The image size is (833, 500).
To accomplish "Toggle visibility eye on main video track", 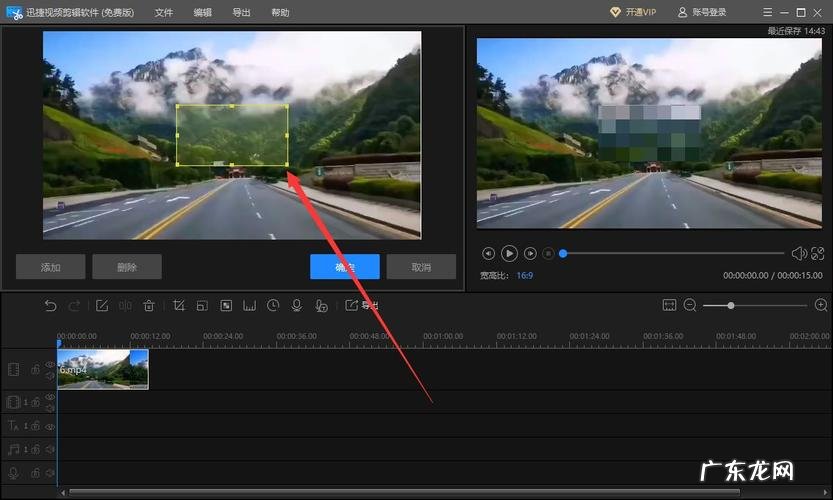I will coord(50,364).
